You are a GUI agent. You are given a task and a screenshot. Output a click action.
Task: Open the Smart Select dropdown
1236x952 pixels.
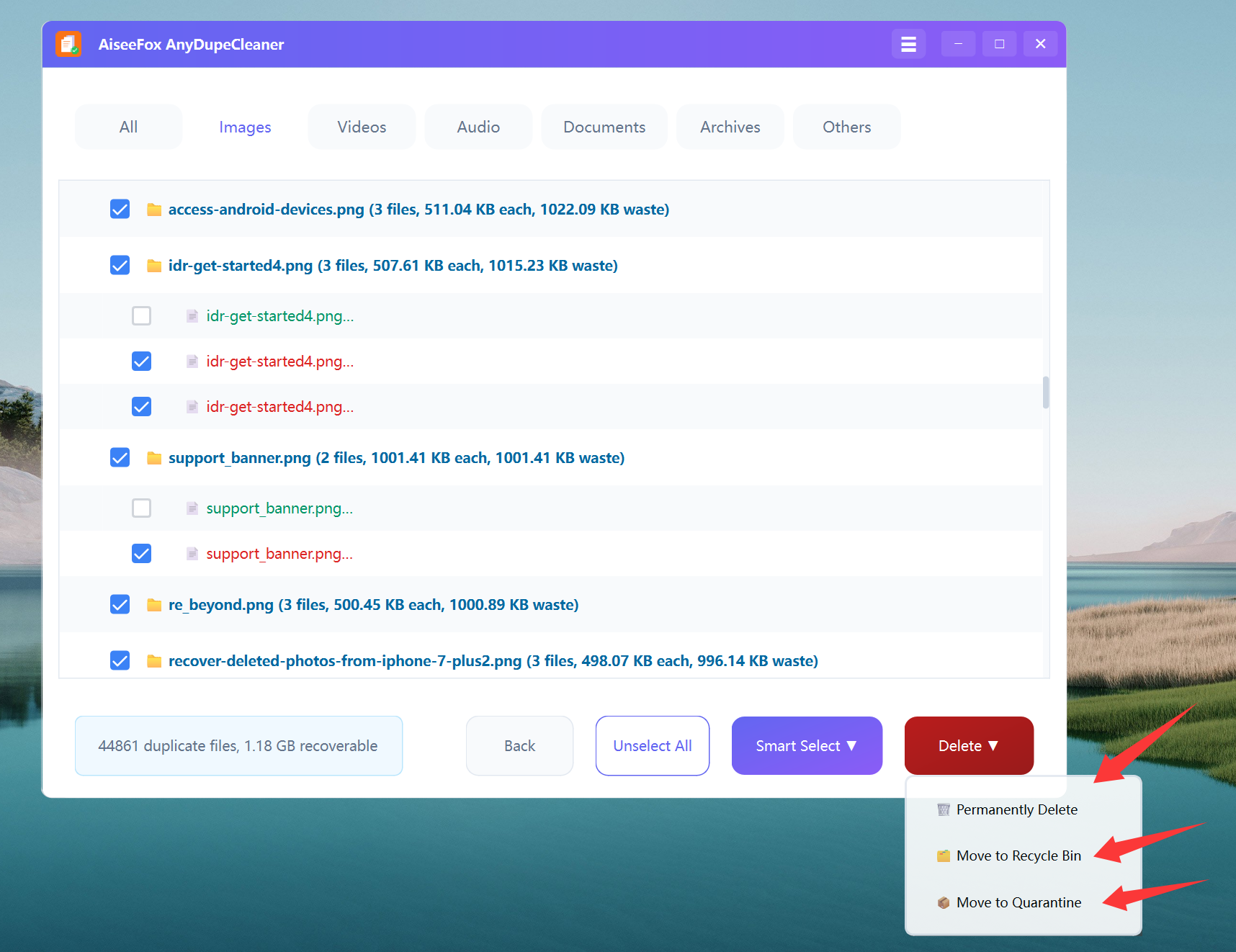pos(806,746)
